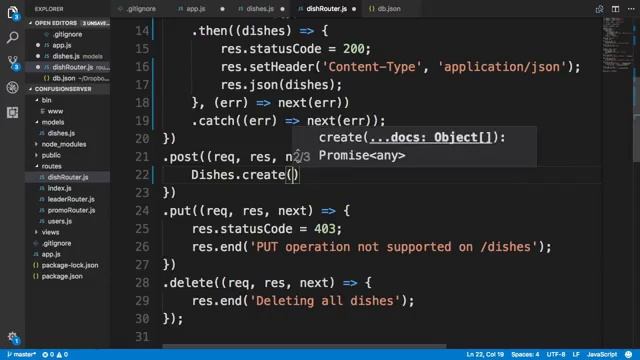Image resolution: width=640 pixels, height=360 pixels.
Task: Expand the node_modules folder
Action: [x=64, y=144]
